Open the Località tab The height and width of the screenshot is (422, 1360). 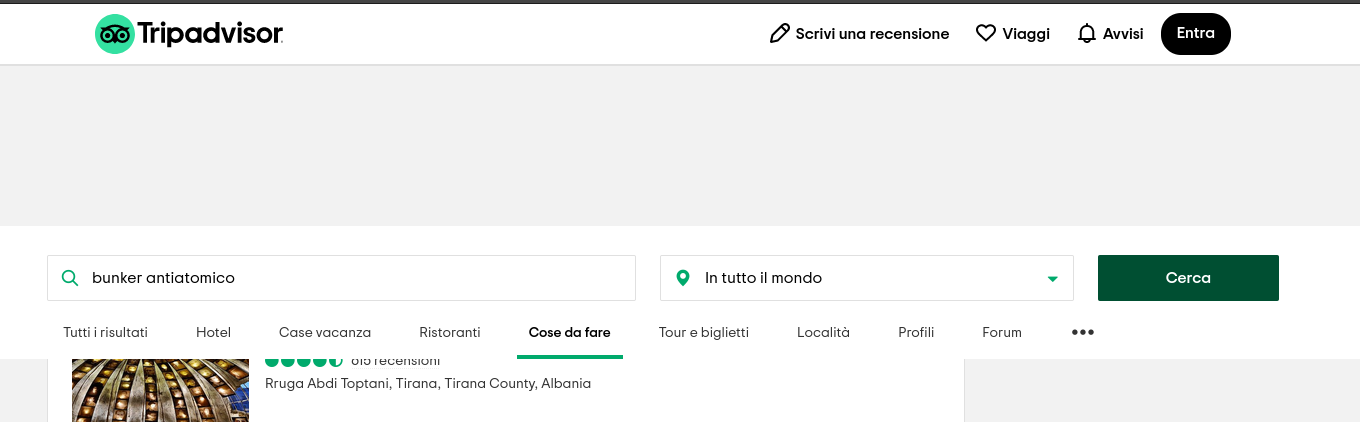click(823, 332)
